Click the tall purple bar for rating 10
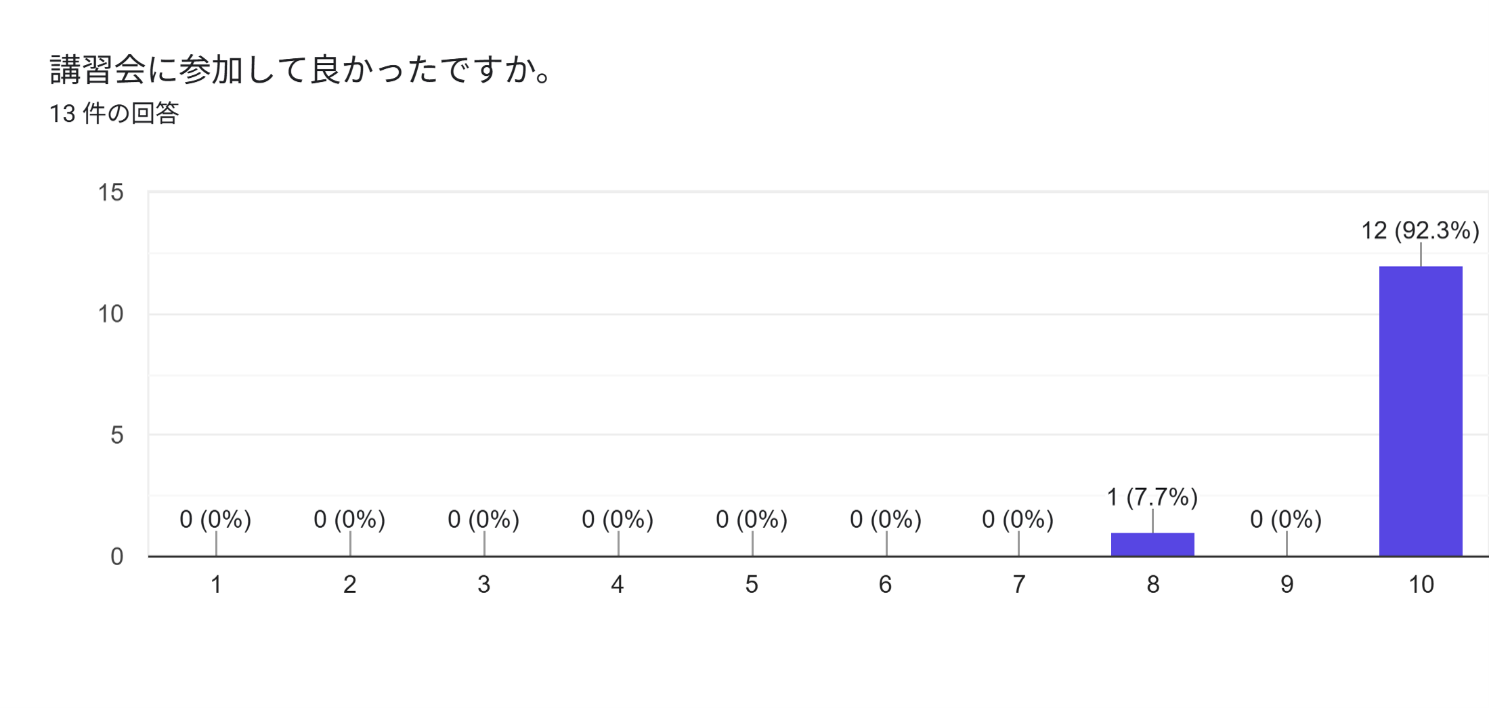 tap(1420, 411)
